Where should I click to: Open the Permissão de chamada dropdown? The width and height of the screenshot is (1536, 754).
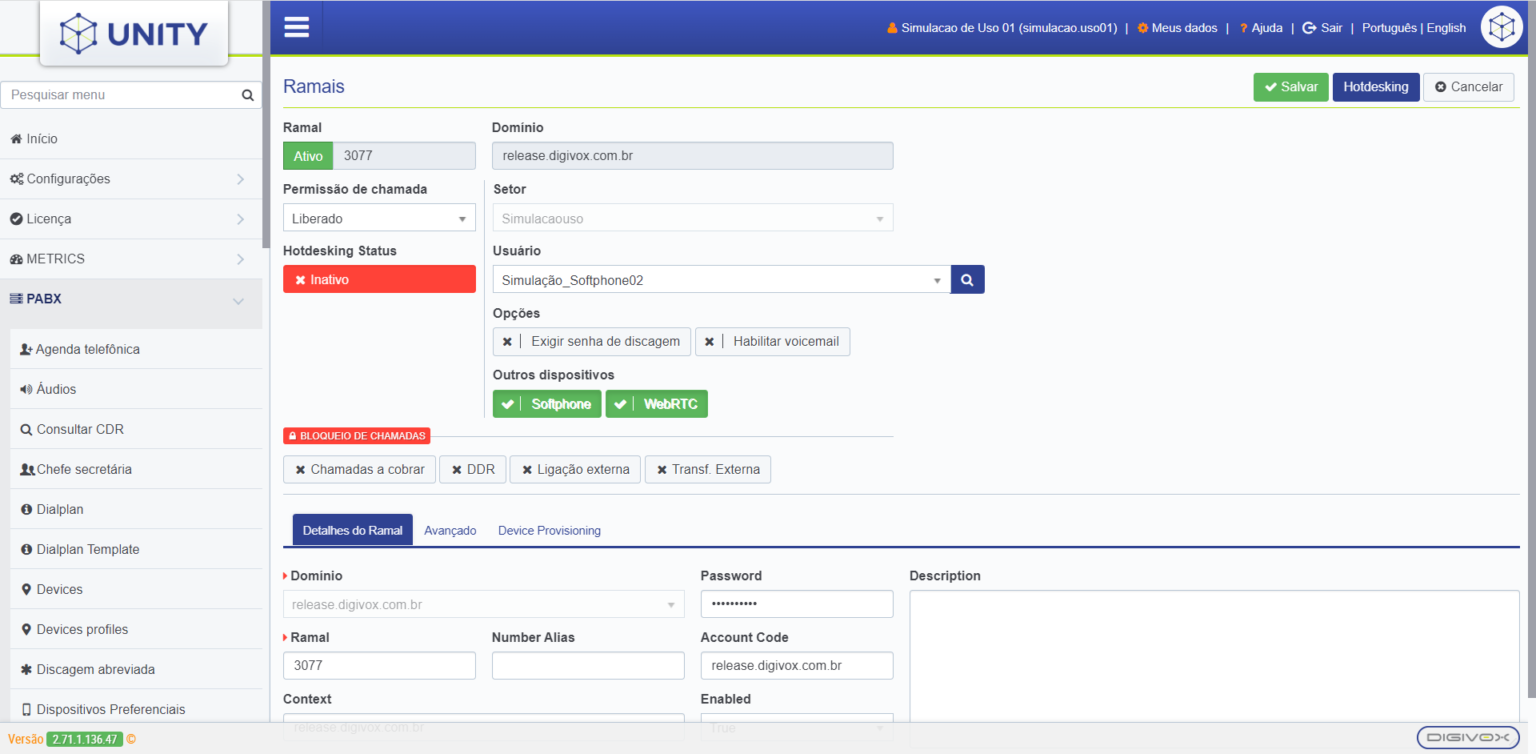tap(379, 217)
